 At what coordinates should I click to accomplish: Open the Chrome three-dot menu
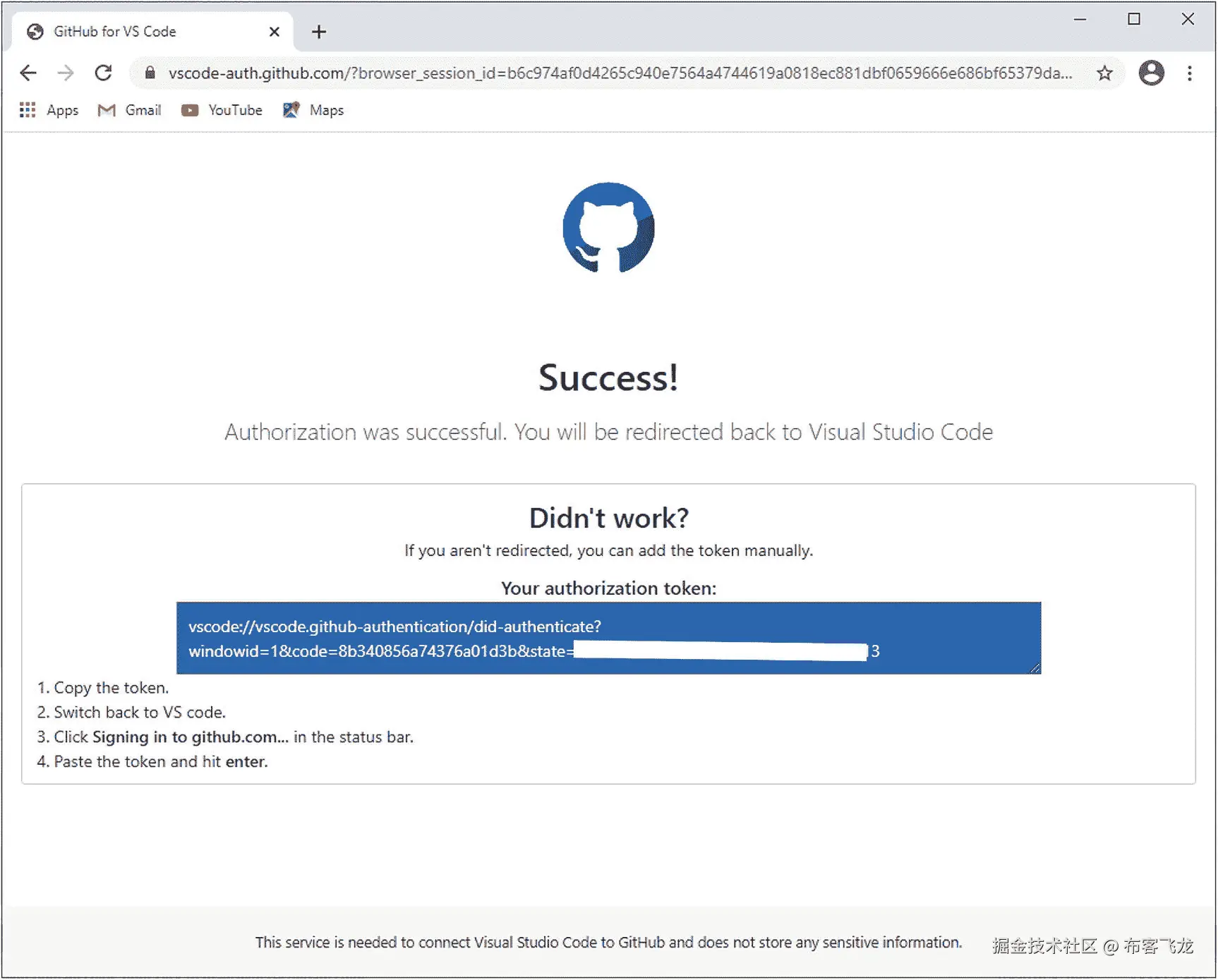[x=1190, y=73]
